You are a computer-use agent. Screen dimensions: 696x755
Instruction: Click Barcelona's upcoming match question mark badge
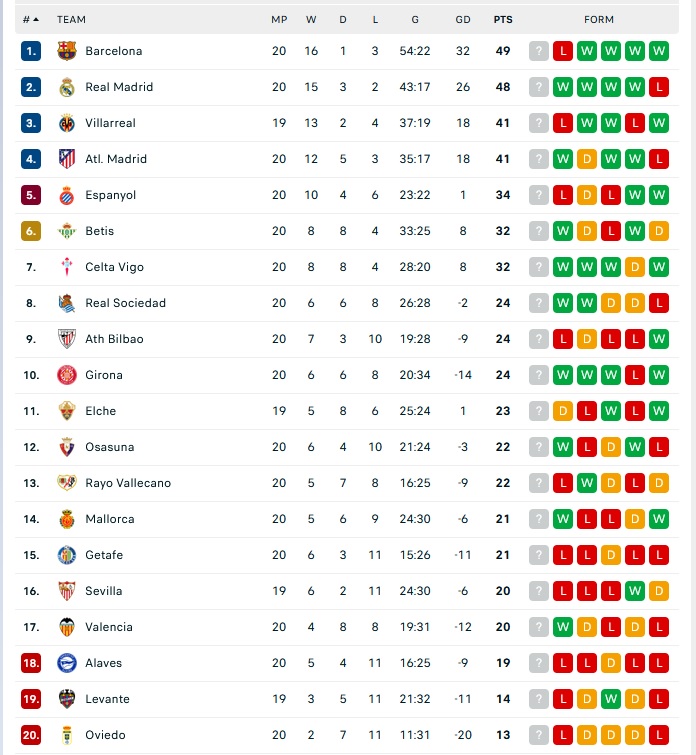pos(539,51)
